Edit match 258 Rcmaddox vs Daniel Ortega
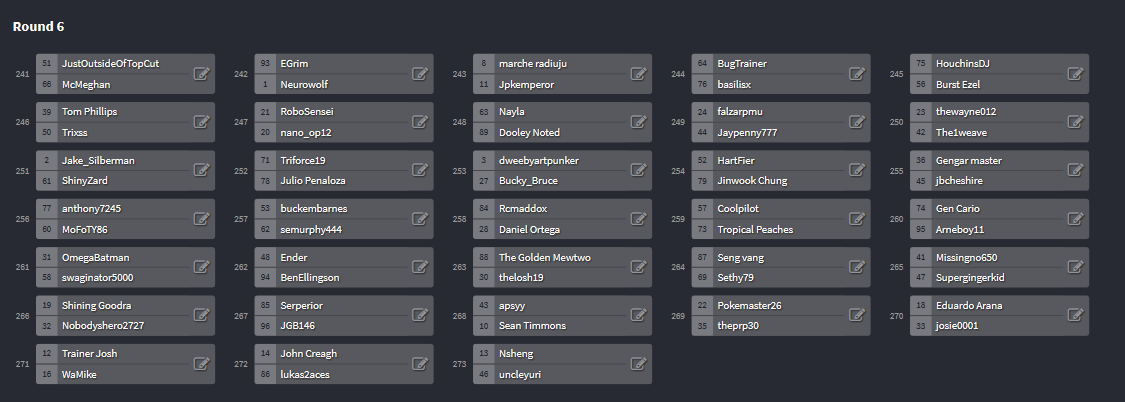The height and width of the screenshot is (402, 1125). [639, 218]
